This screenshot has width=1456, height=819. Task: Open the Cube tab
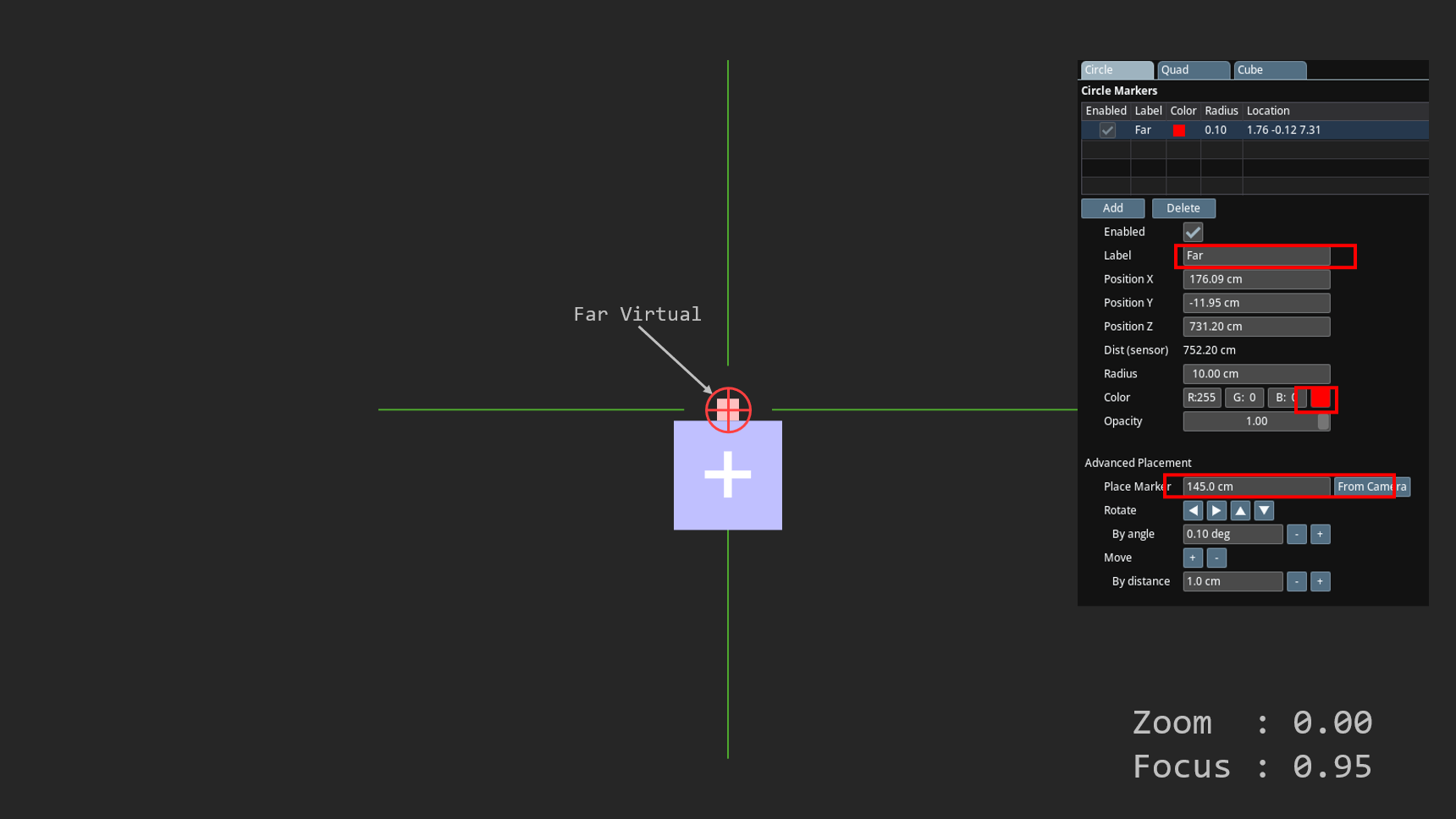(x=1269, y=70)
